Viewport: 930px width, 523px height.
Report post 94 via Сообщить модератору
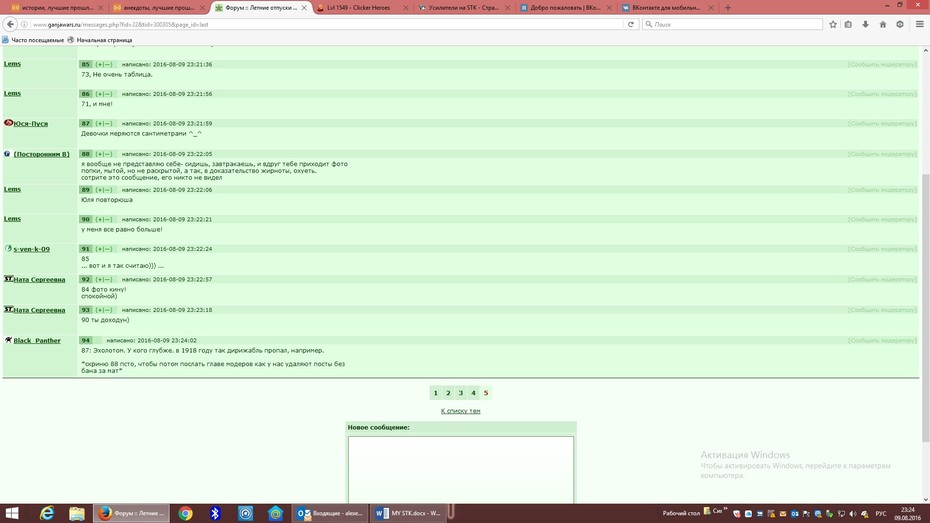tap(882, 340)
